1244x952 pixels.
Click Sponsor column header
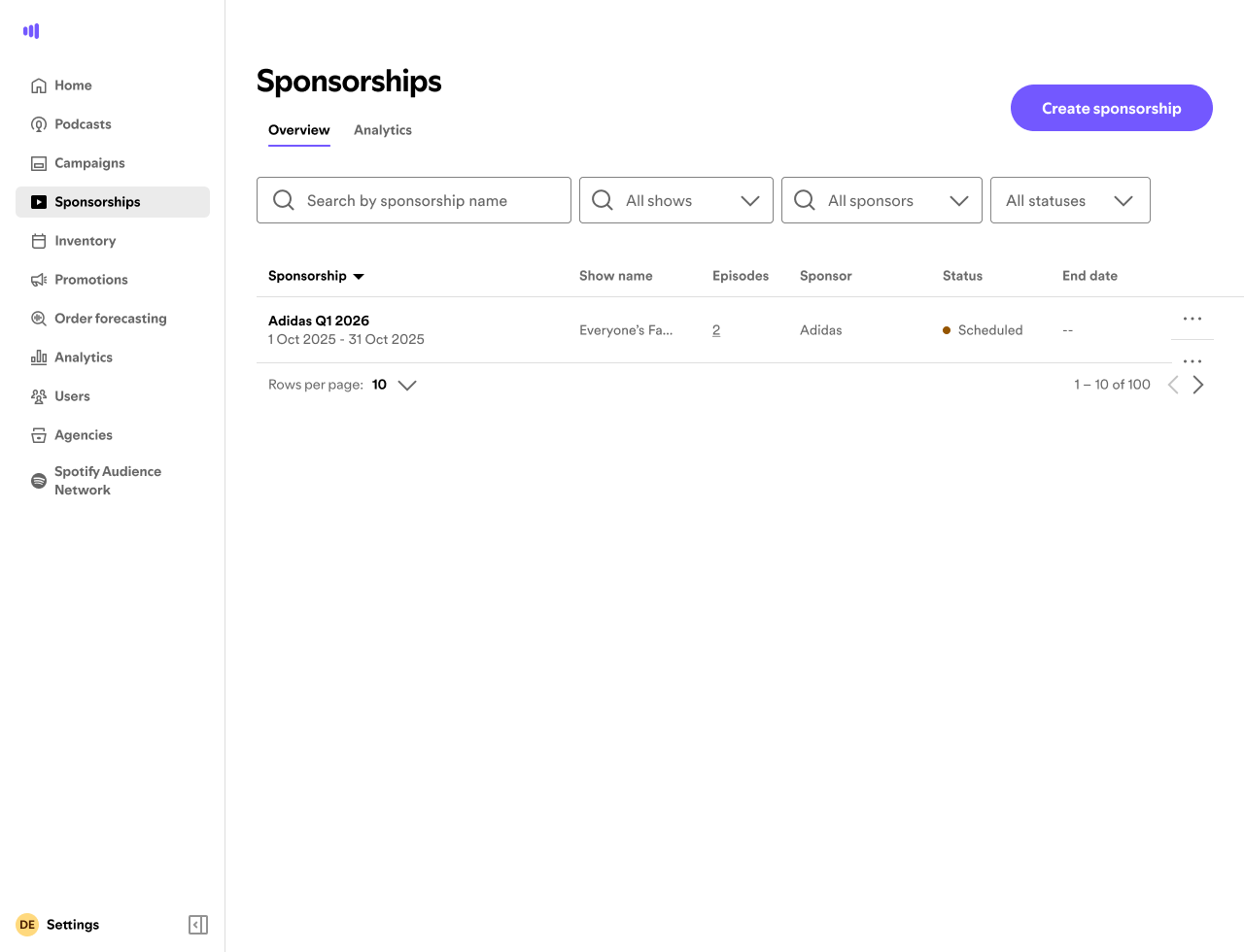click(x=826, y=276)
